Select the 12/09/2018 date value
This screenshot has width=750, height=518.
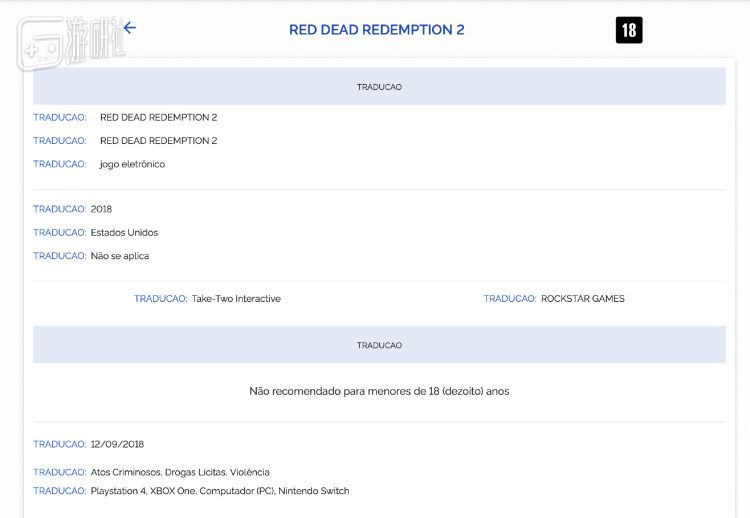pos(117,444)
